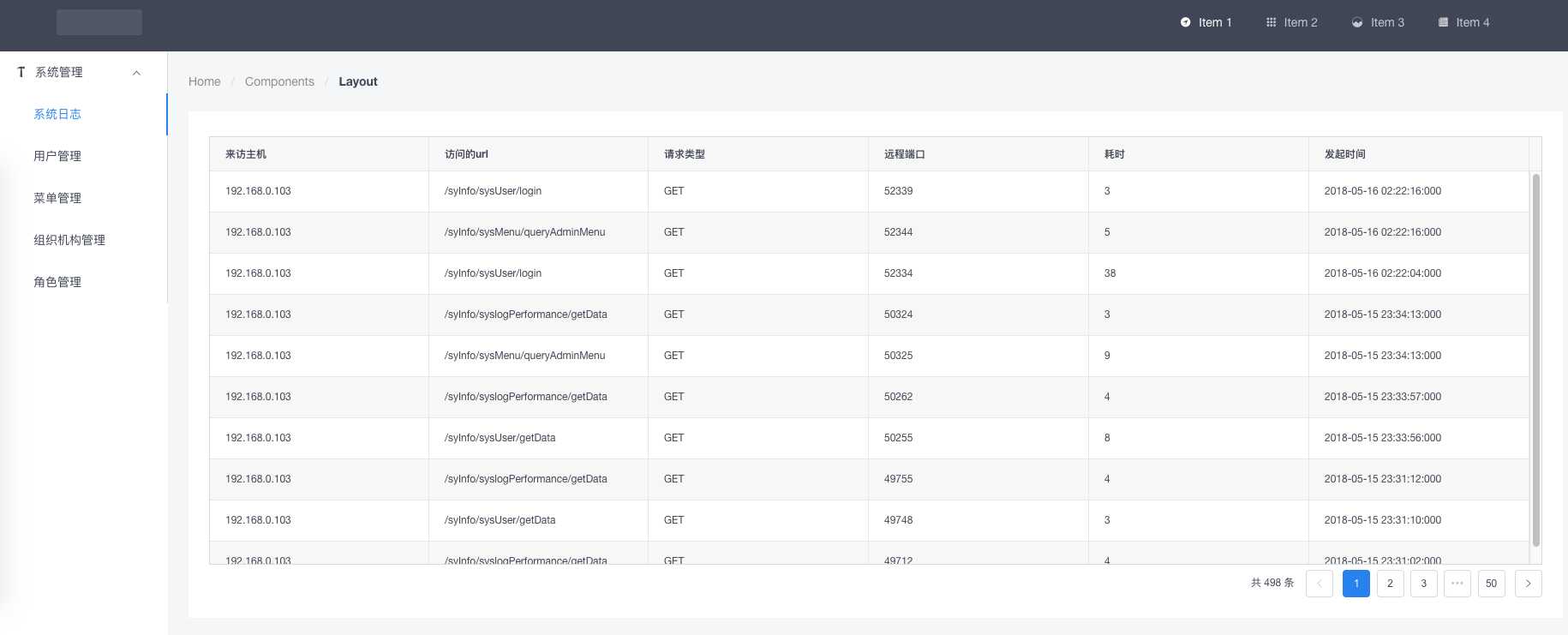Screen dimensions: 1568x635
Task: Click the Item 2 grid icon
Action: click(1271, 22)
